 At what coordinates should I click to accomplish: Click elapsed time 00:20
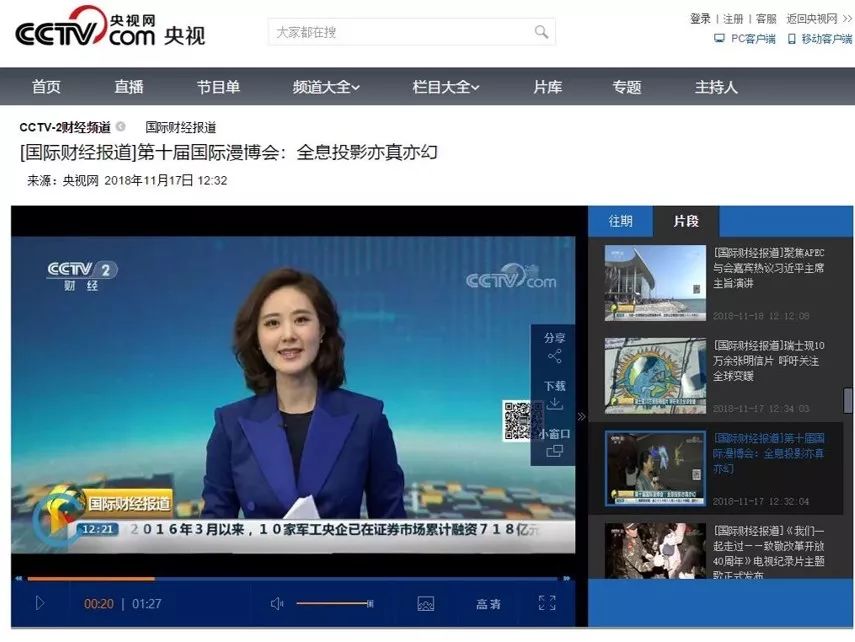pos(99,604)
